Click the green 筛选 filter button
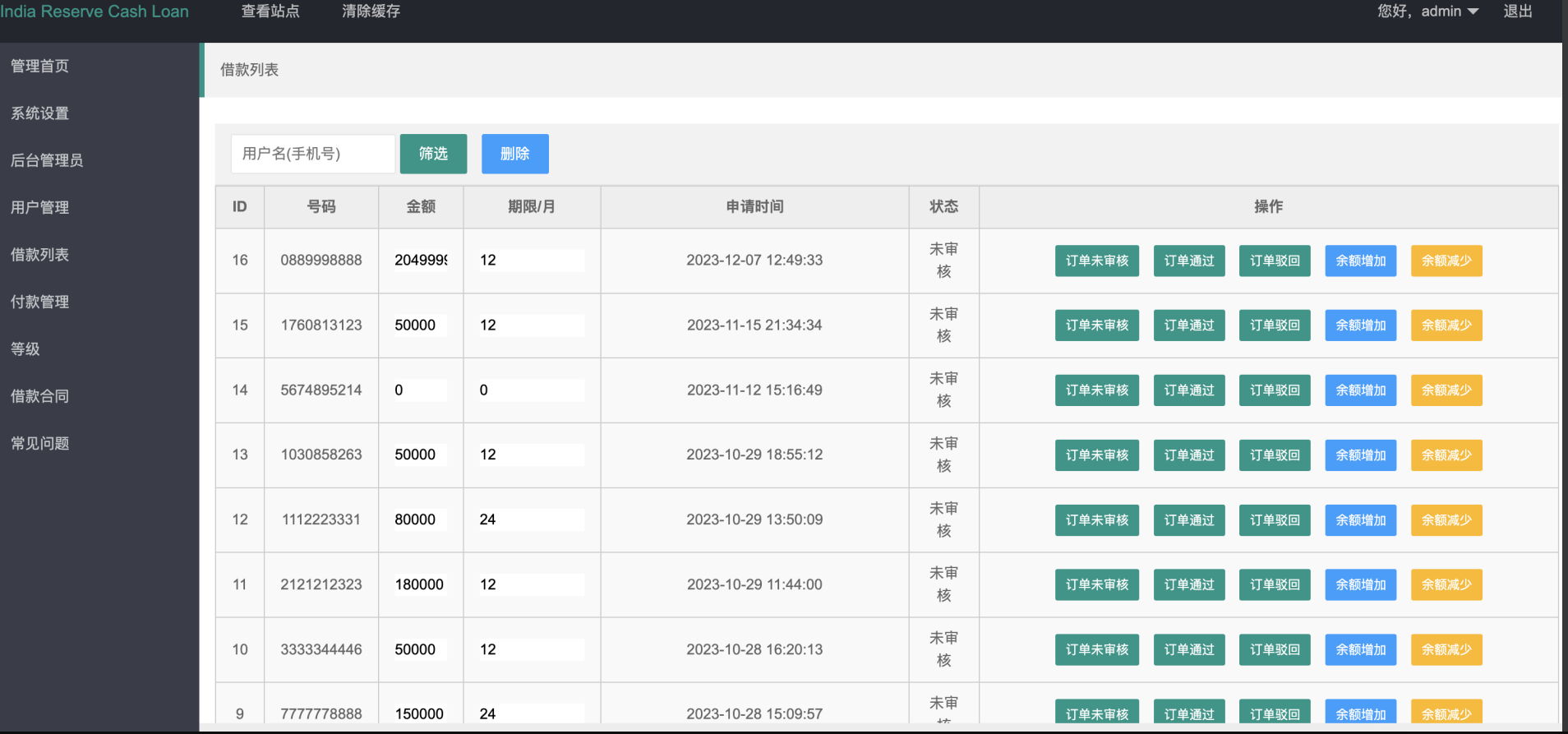The image size is (1568, 734). click(x=433, y=154)
